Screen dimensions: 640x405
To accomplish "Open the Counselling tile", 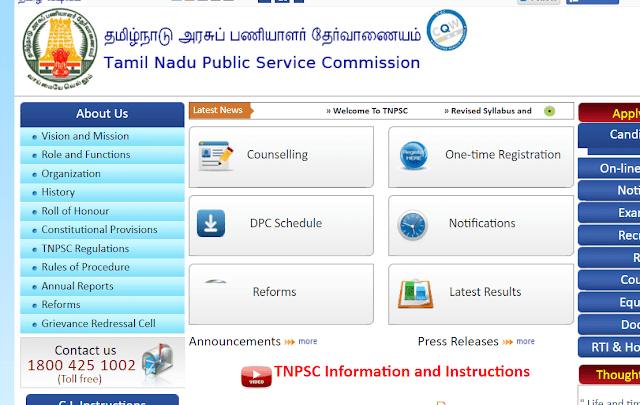I will pos(281,157).
